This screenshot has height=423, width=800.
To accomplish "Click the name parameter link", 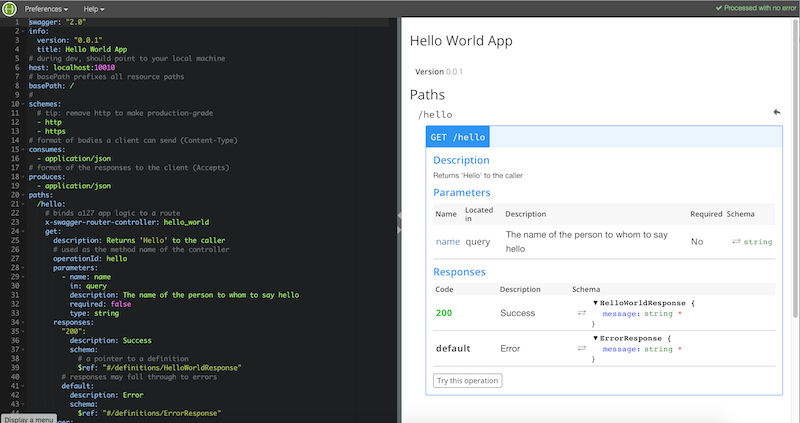I will pyautogui.click(x=447, y=241).
